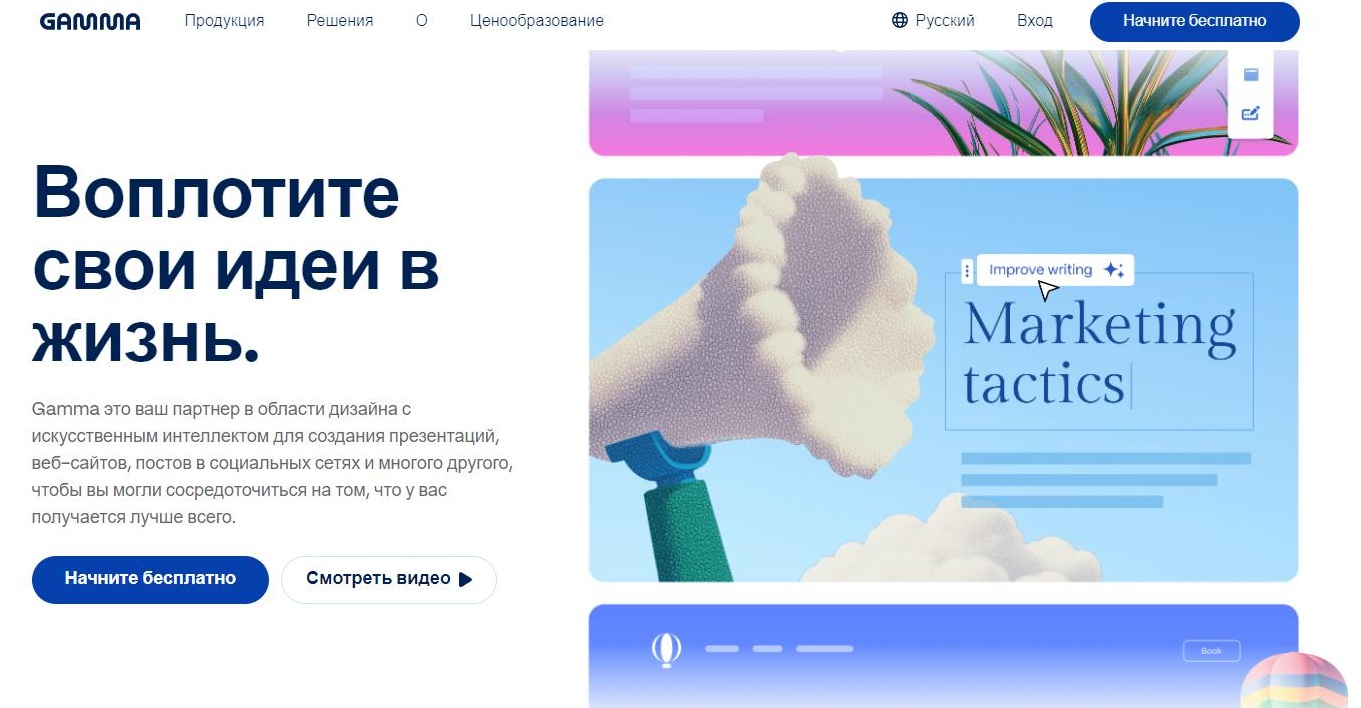Open the О menu item

(x=421, y=20)
